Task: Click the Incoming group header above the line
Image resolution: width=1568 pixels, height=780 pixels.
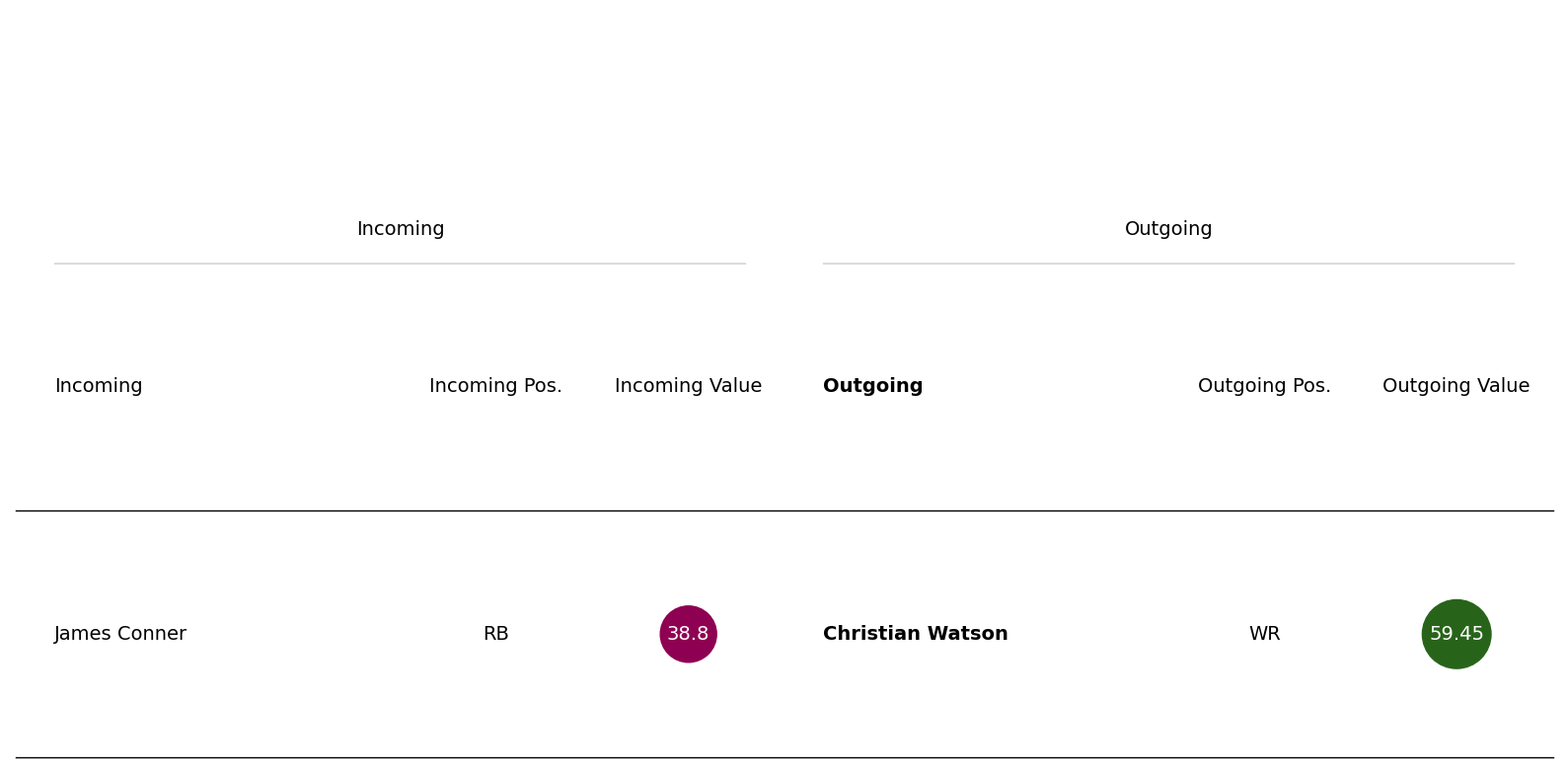Action: coord(400,229)
